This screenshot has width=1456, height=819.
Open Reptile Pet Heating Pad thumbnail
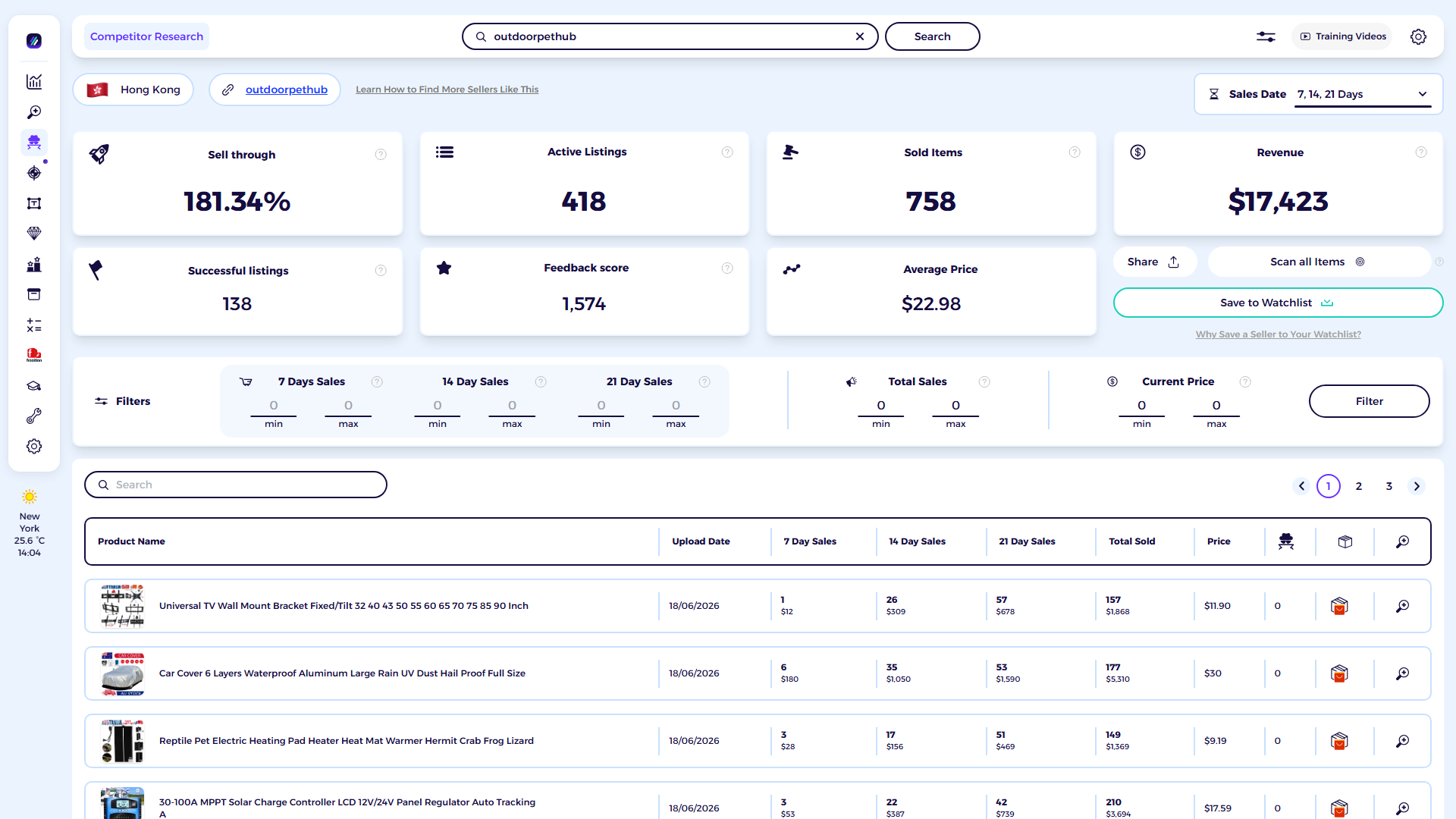pyautogui.click(x=122, y=741)
